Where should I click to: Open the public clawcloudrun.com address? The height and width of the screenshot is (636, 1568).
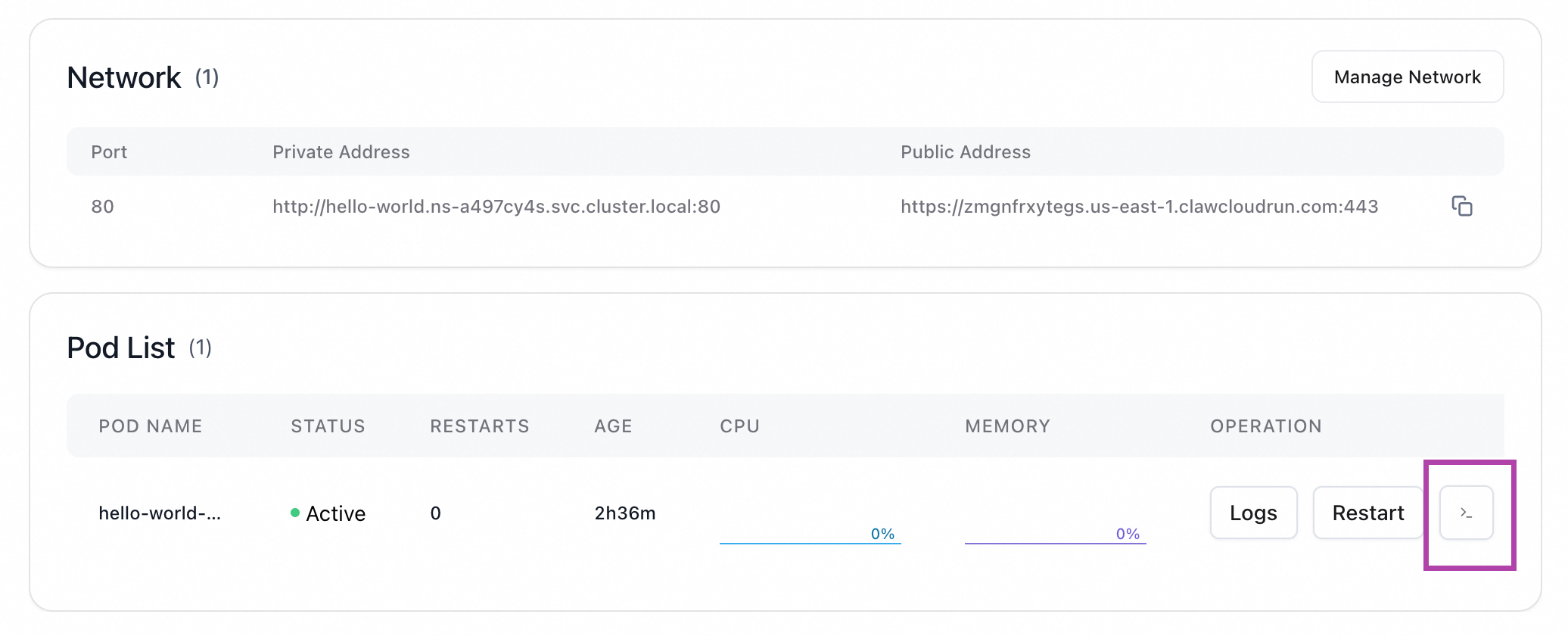[x=1139, y=207]
